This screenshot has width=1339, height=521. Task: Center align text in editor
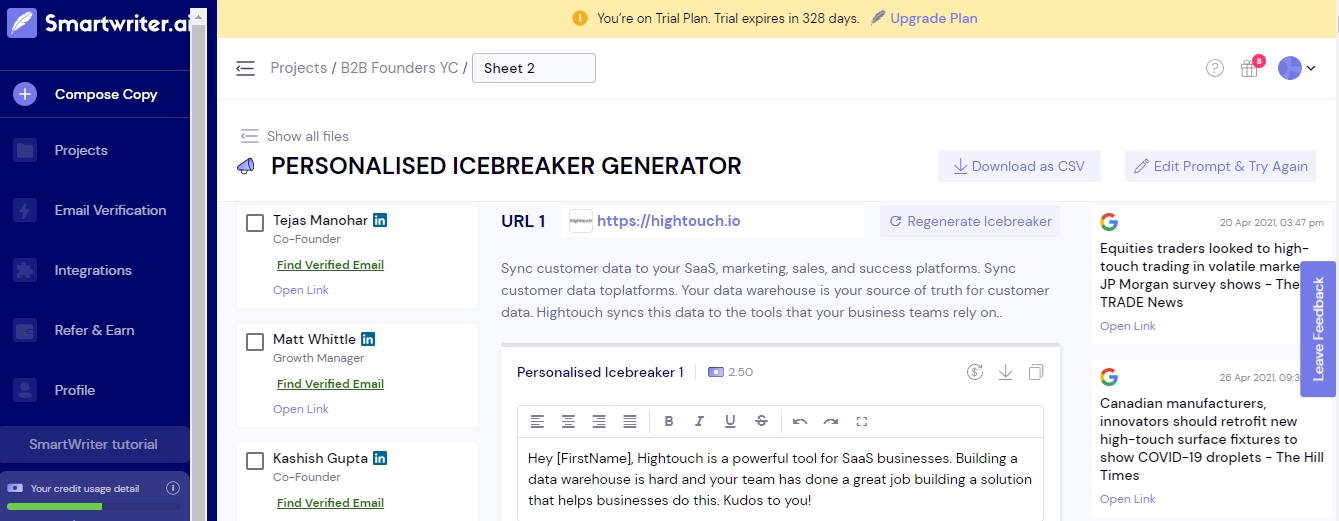click(568, 421)
